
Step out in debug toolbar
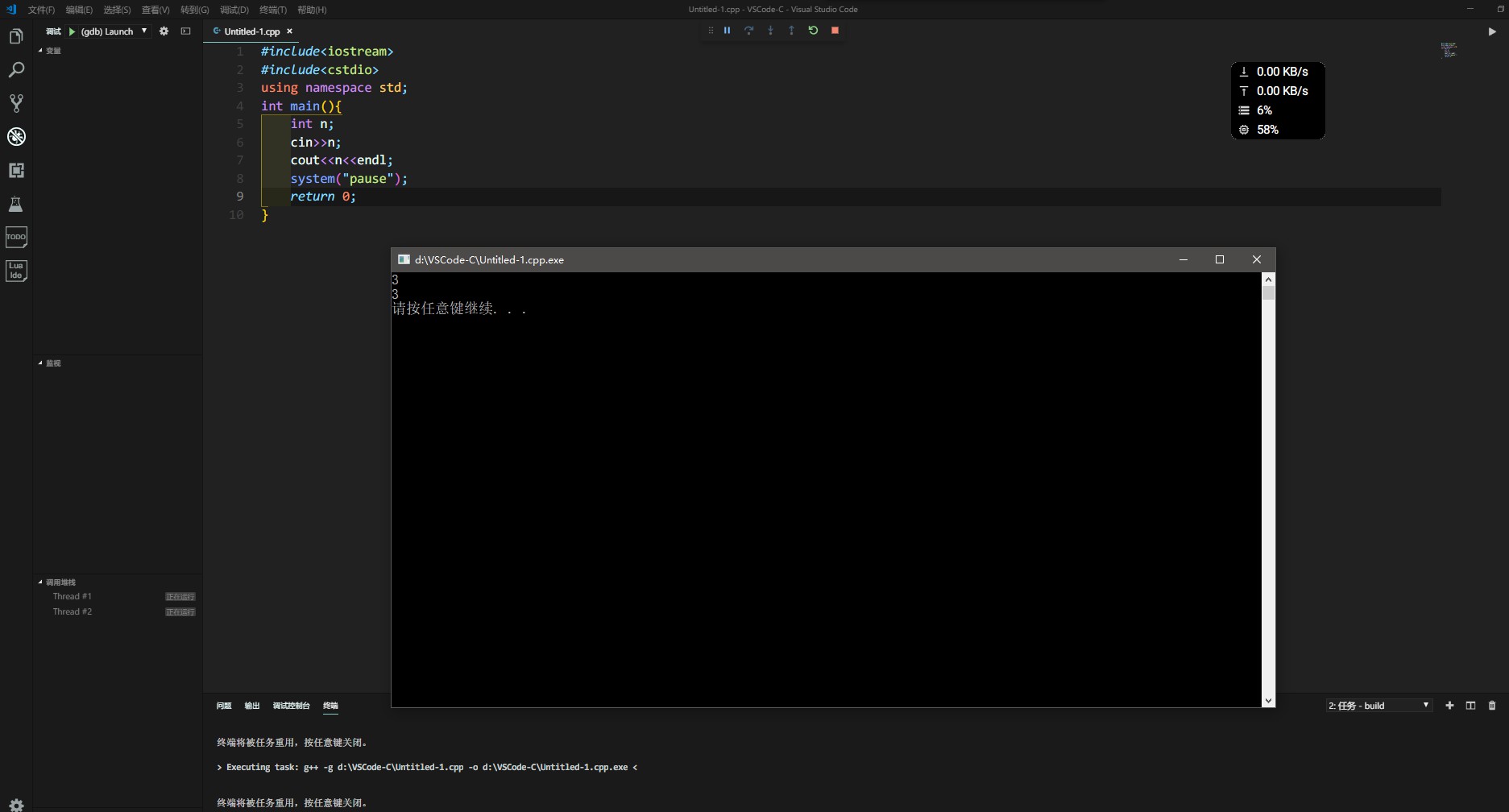click(791, 31)
